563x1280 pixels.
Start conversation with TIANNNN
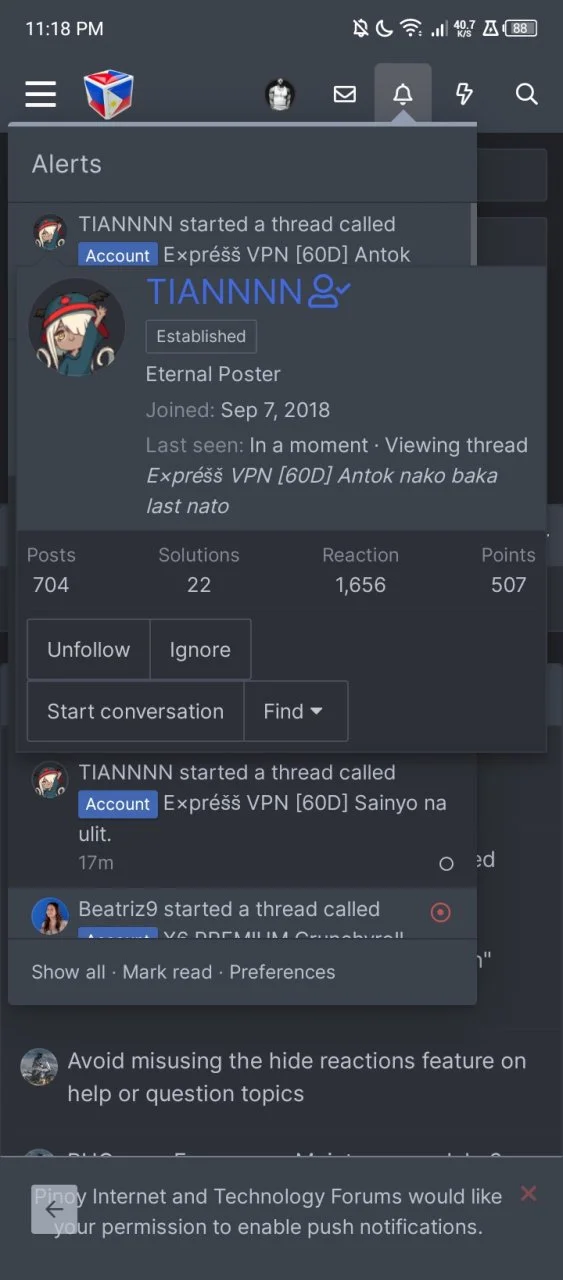coord(135,711)
